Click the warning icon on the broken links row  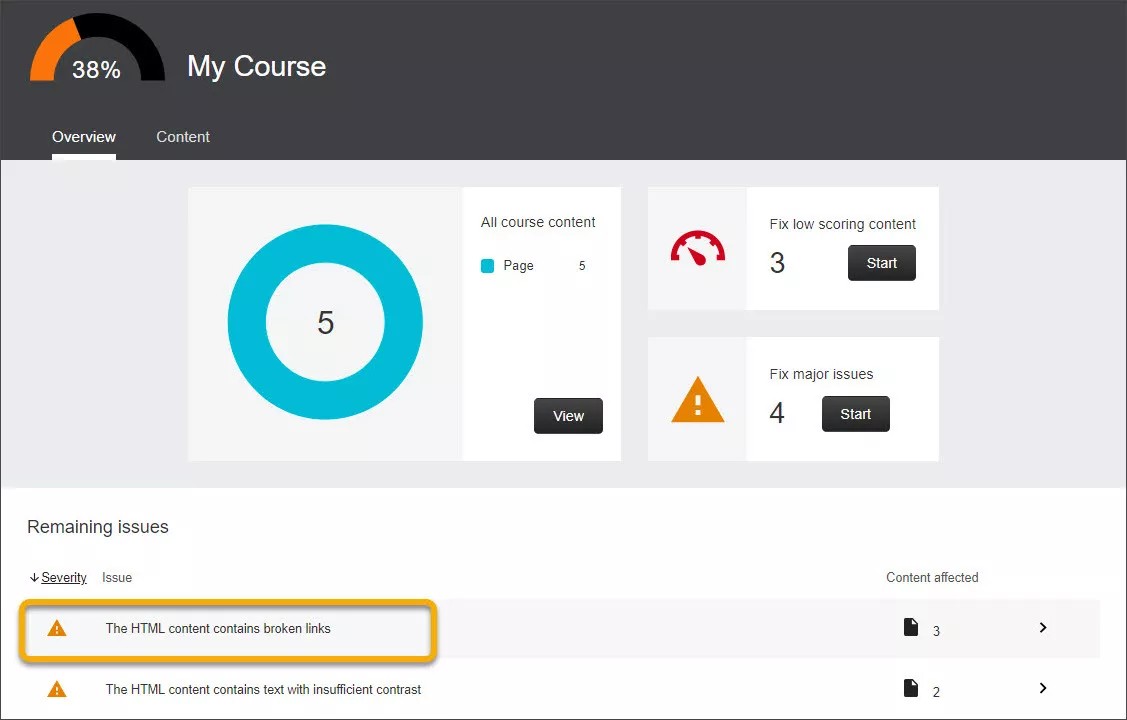pos(57,627)
